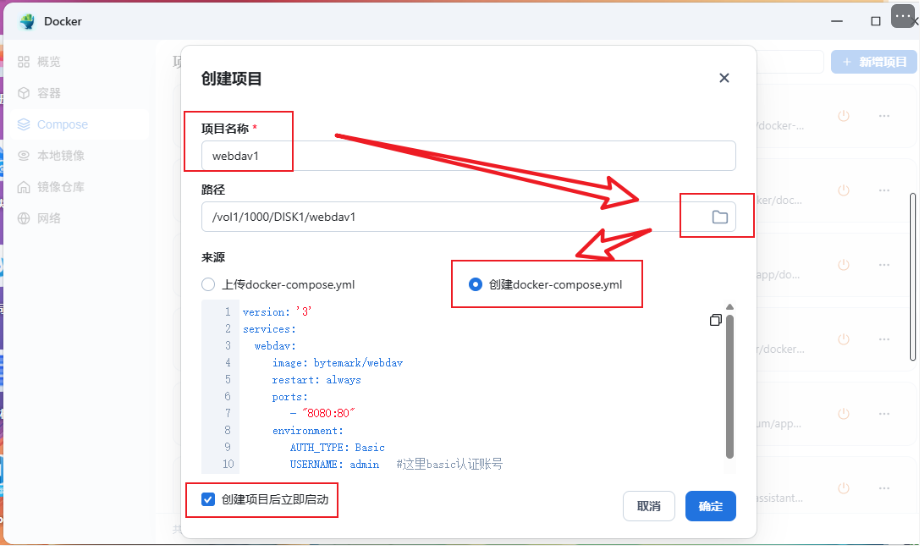The image size is (920, 546).
Task: Click code line with "8080:80" port
Action: (x=323, y=413)
